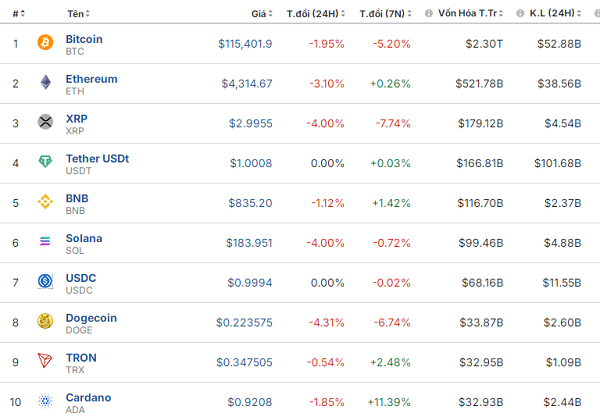
Task: Click info icon beside K.L (24H)
Action: pyautogui.click(x=520, y=13)
